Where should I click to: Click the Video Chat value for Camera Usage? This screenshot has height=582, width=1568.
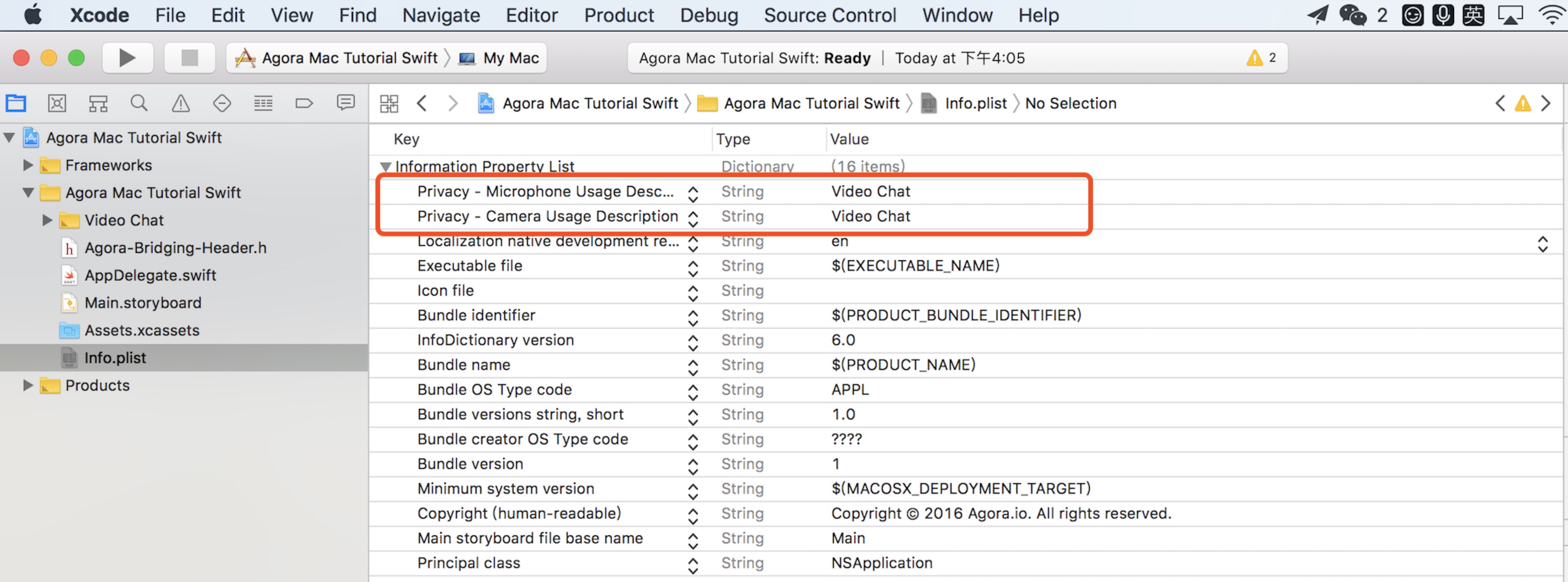[871, 216]
